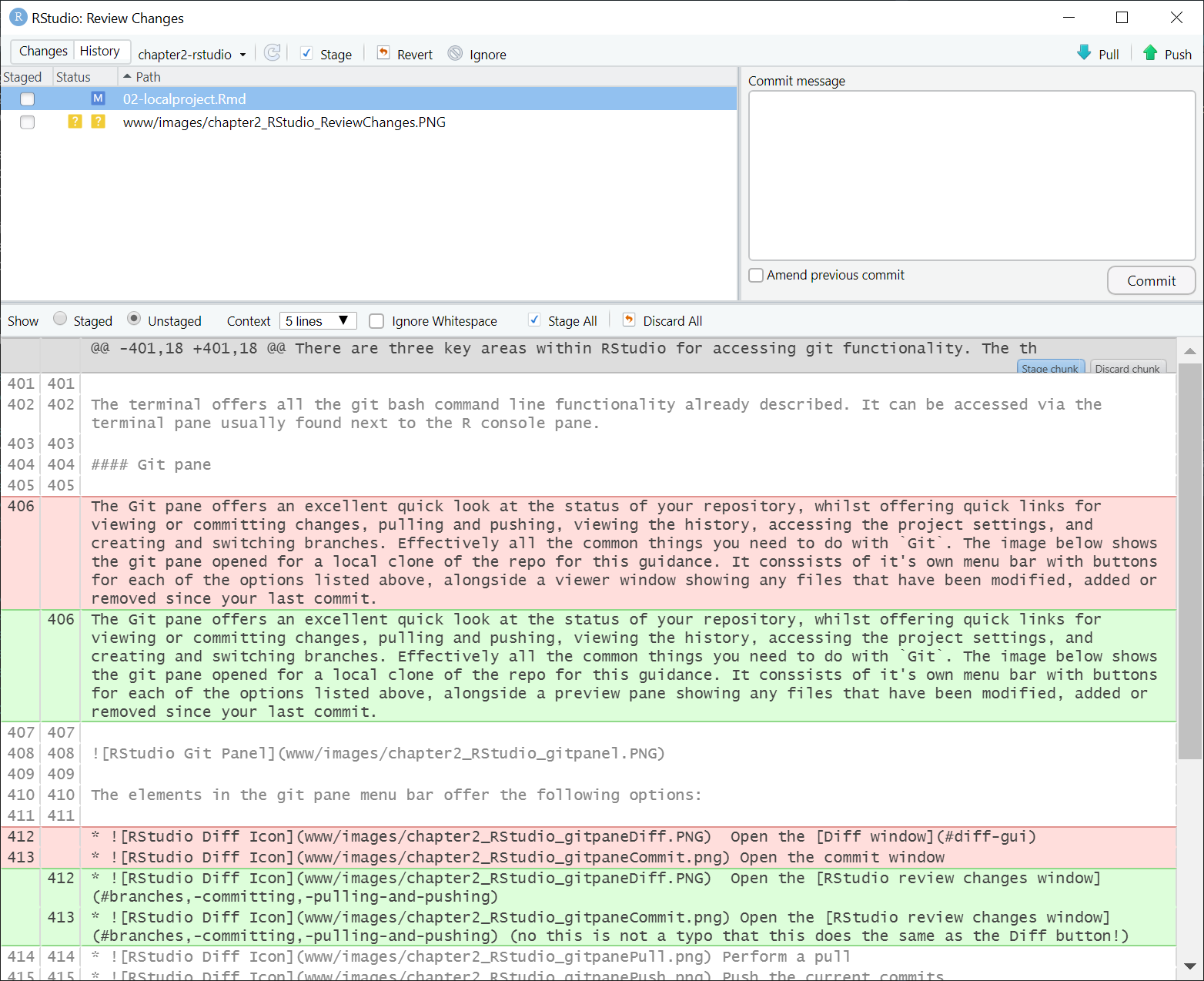Click the Push button label
This screenshot has width=1204, height=981.
[1178, 55]
